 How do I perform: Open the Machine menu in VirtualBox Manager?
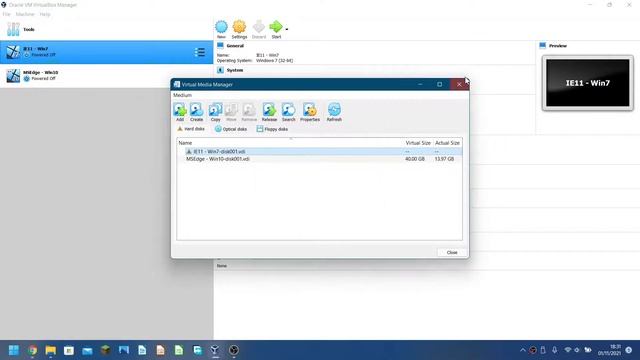click(x=25, y=14)
